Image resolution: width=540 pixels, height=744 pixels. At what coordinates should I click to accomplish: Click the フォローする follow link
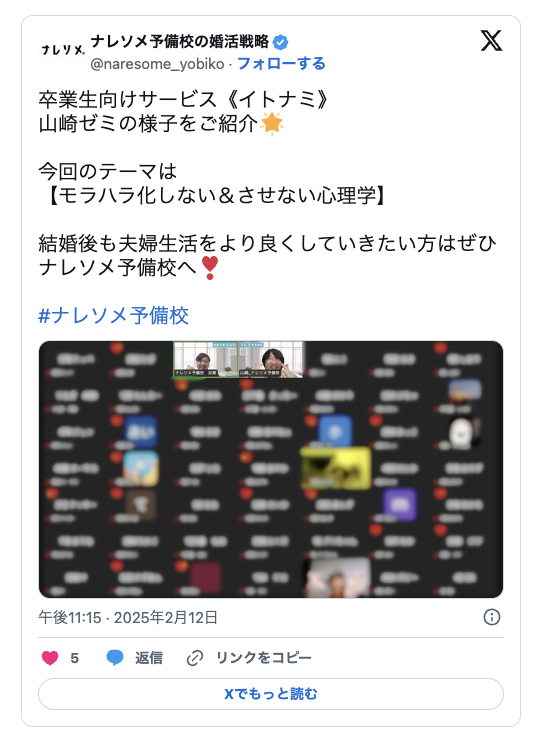pyautogui.click(x=281, y=63)
